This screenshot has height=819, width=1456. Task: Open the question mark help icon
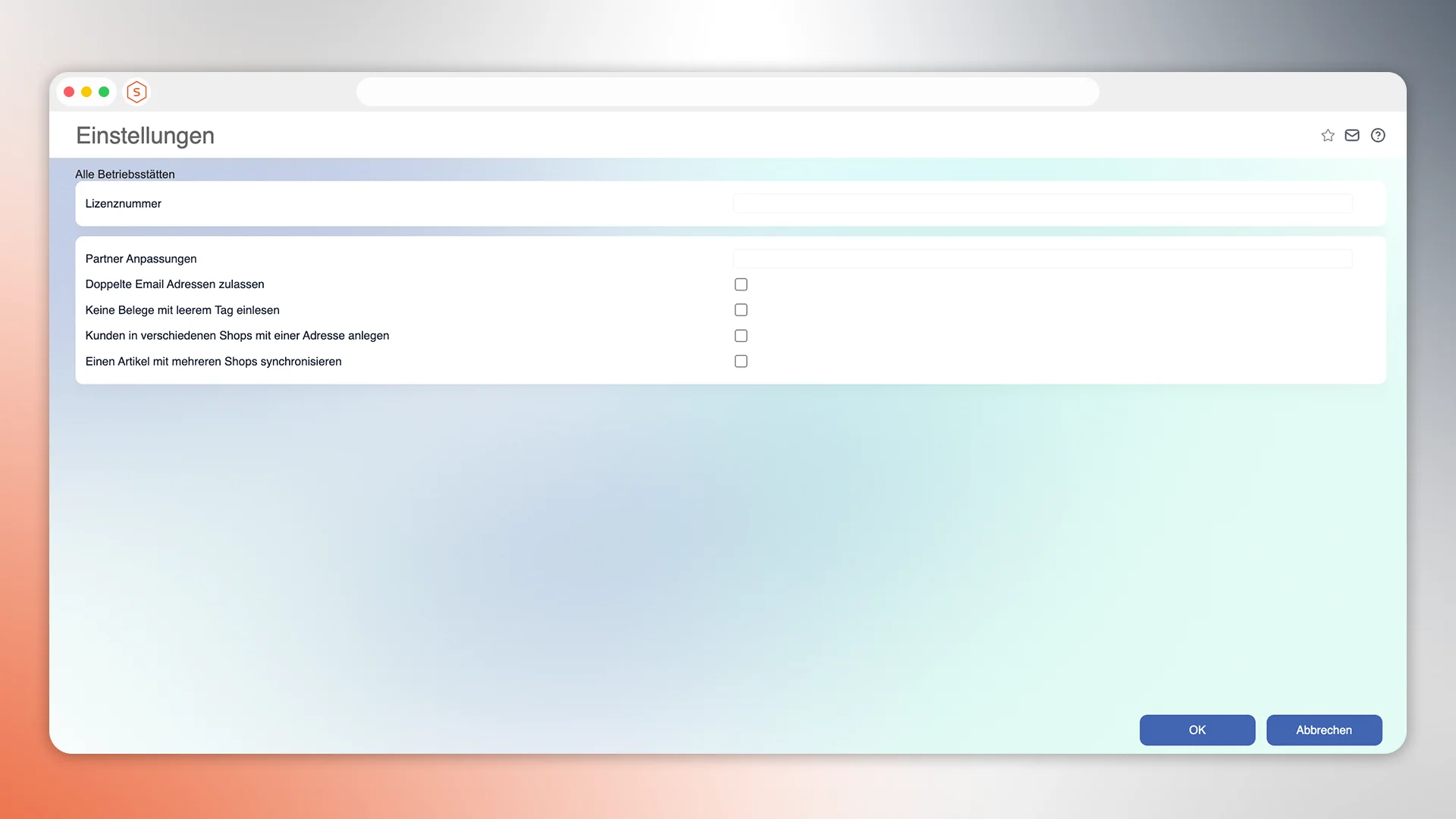pyautogui.click(x=1378, y=136)
